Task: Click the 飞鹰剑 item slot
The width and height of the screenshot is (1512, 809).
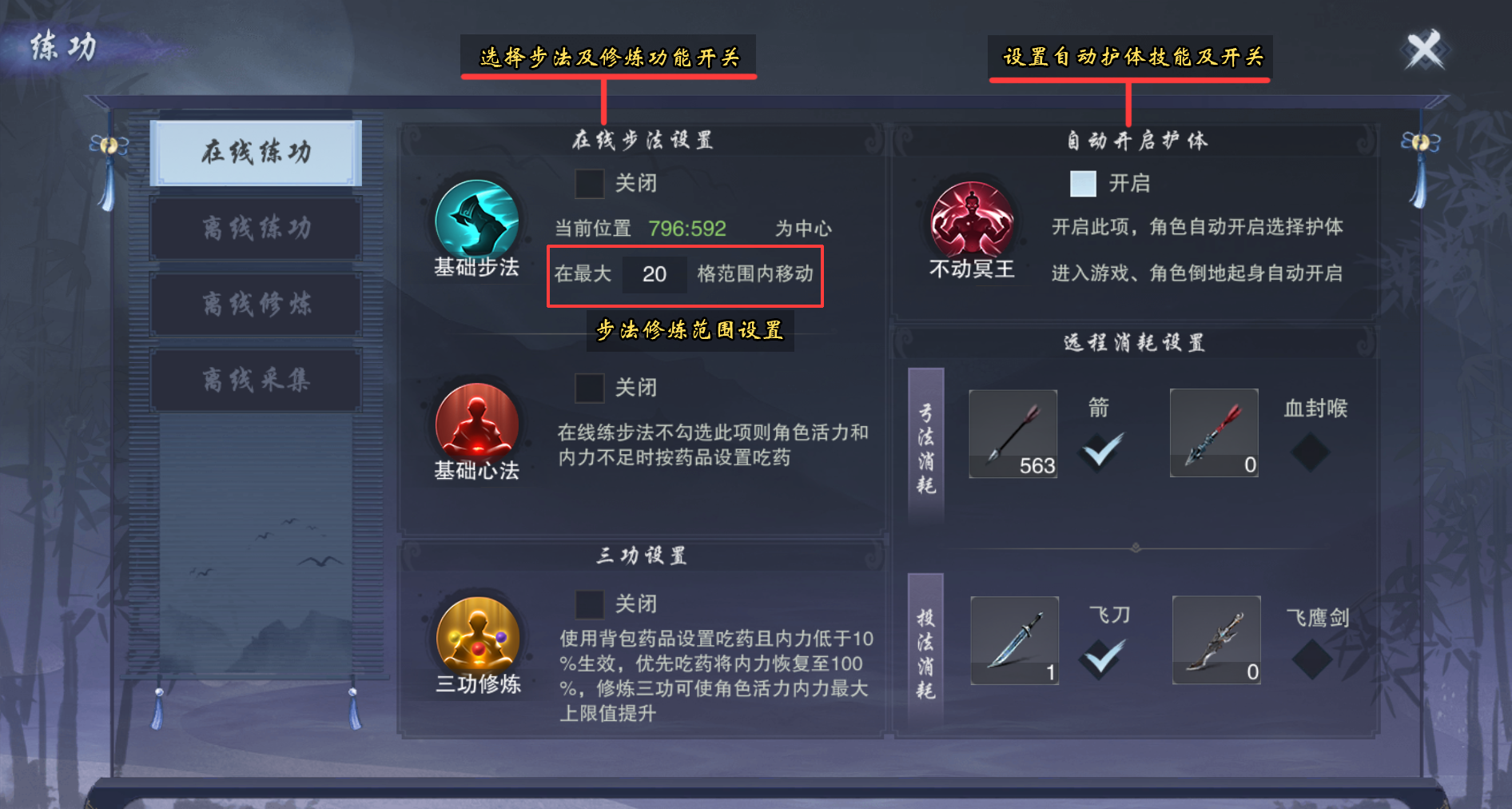Action: tap(1216, 640)
